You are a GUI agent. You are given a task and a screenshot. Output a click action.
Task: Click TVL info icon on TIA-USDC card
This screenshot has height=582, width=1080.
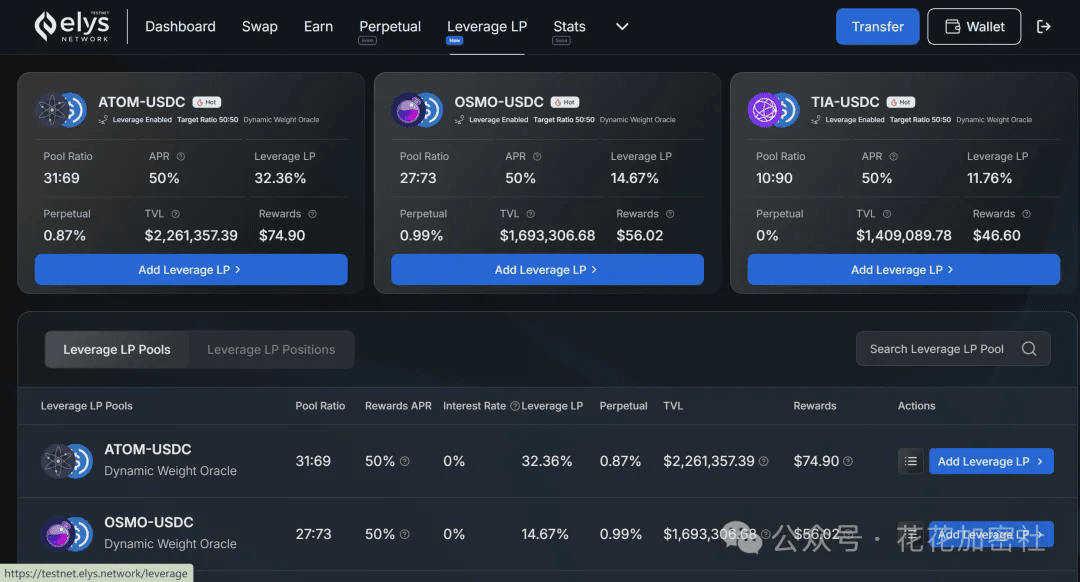tap(887, 214)
